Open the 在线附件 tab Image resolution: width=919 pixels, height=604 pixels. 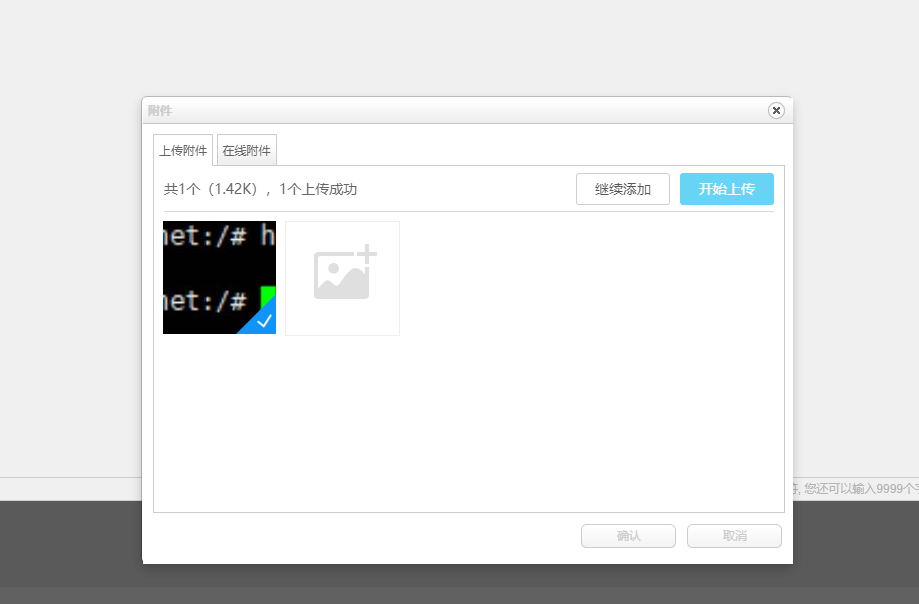click(x=246, y=151)
